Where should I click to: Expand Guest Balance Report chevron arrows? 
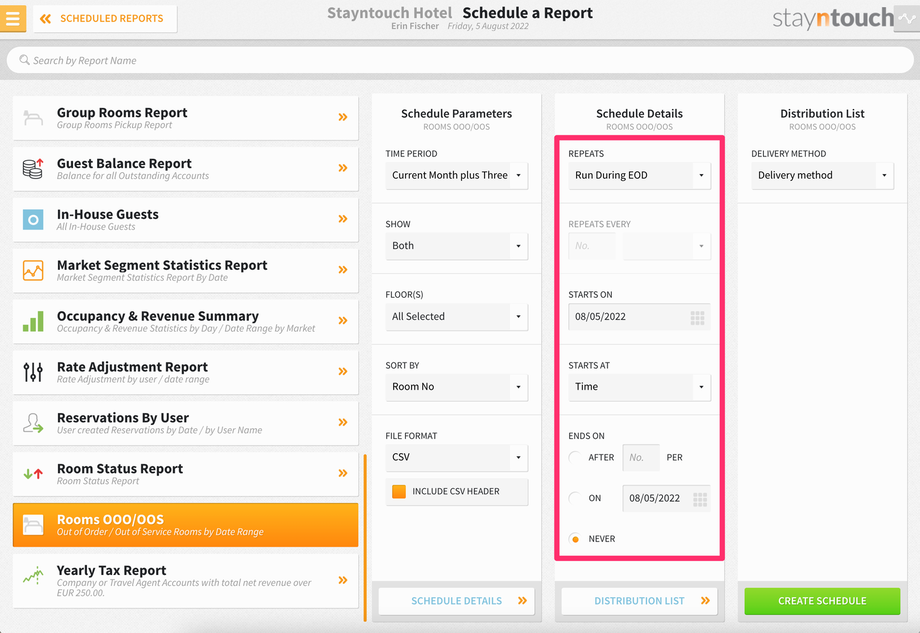(x=343, y=168)
